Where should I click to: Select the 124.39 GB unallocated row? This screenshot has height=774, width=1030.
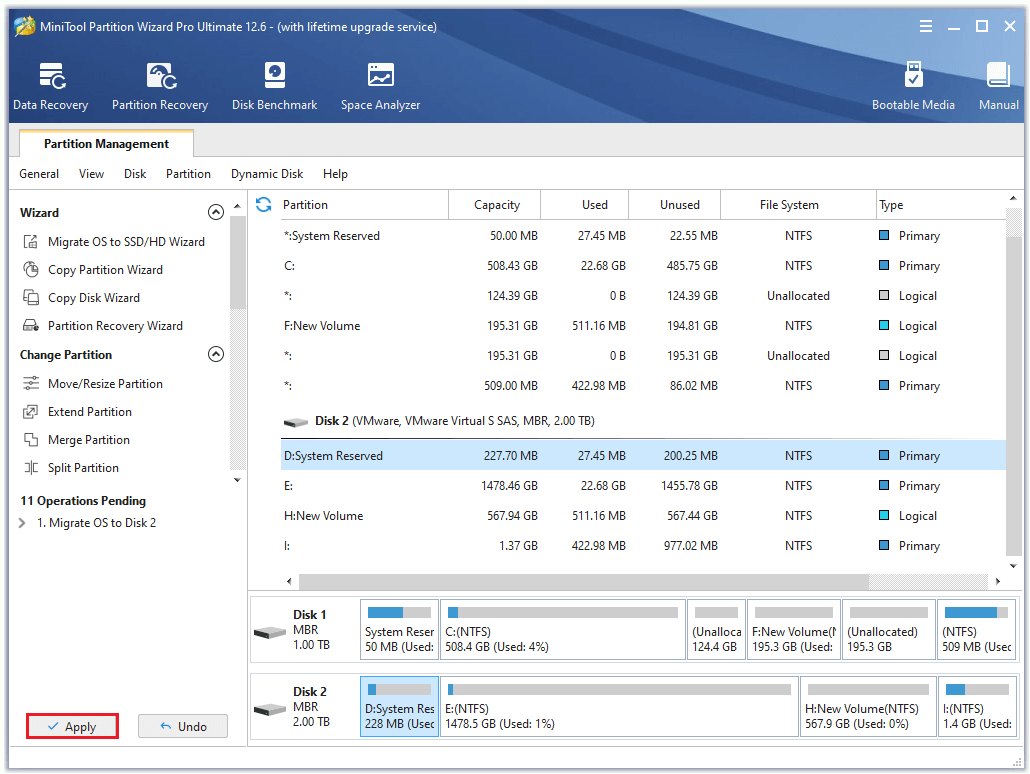click(x=643, y=296)
